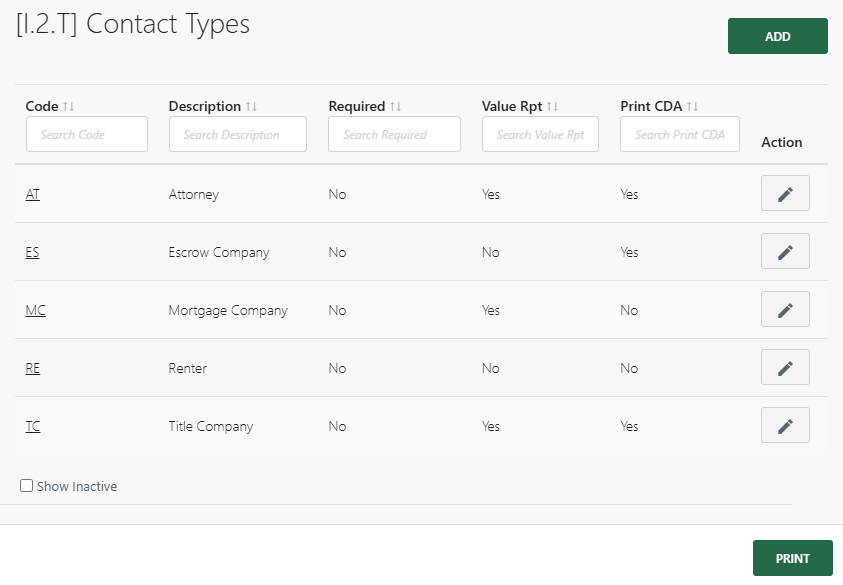Open the TC contact type link

click(x=32, y=426)
